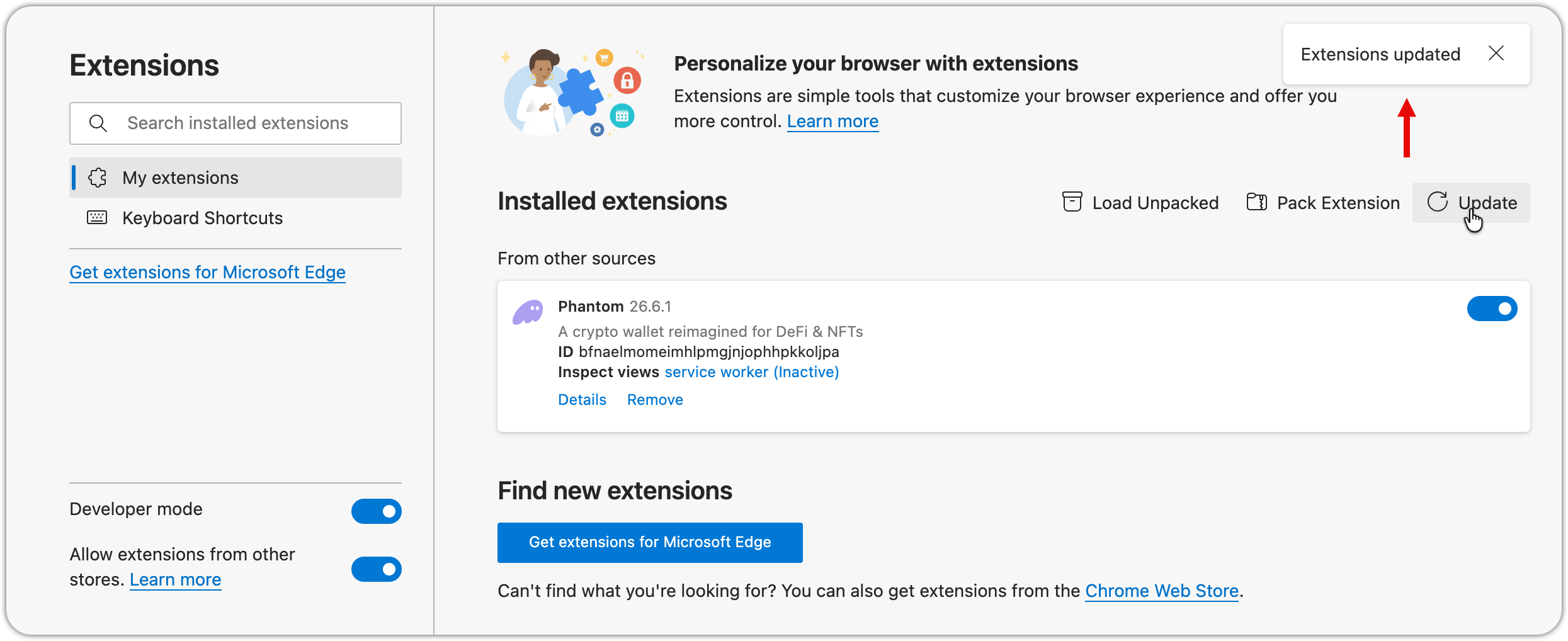Image resolution: width=1568 pixels, height=641 pixels.
Task: Click the Pack Extension folder icon
Action: 1256,202
